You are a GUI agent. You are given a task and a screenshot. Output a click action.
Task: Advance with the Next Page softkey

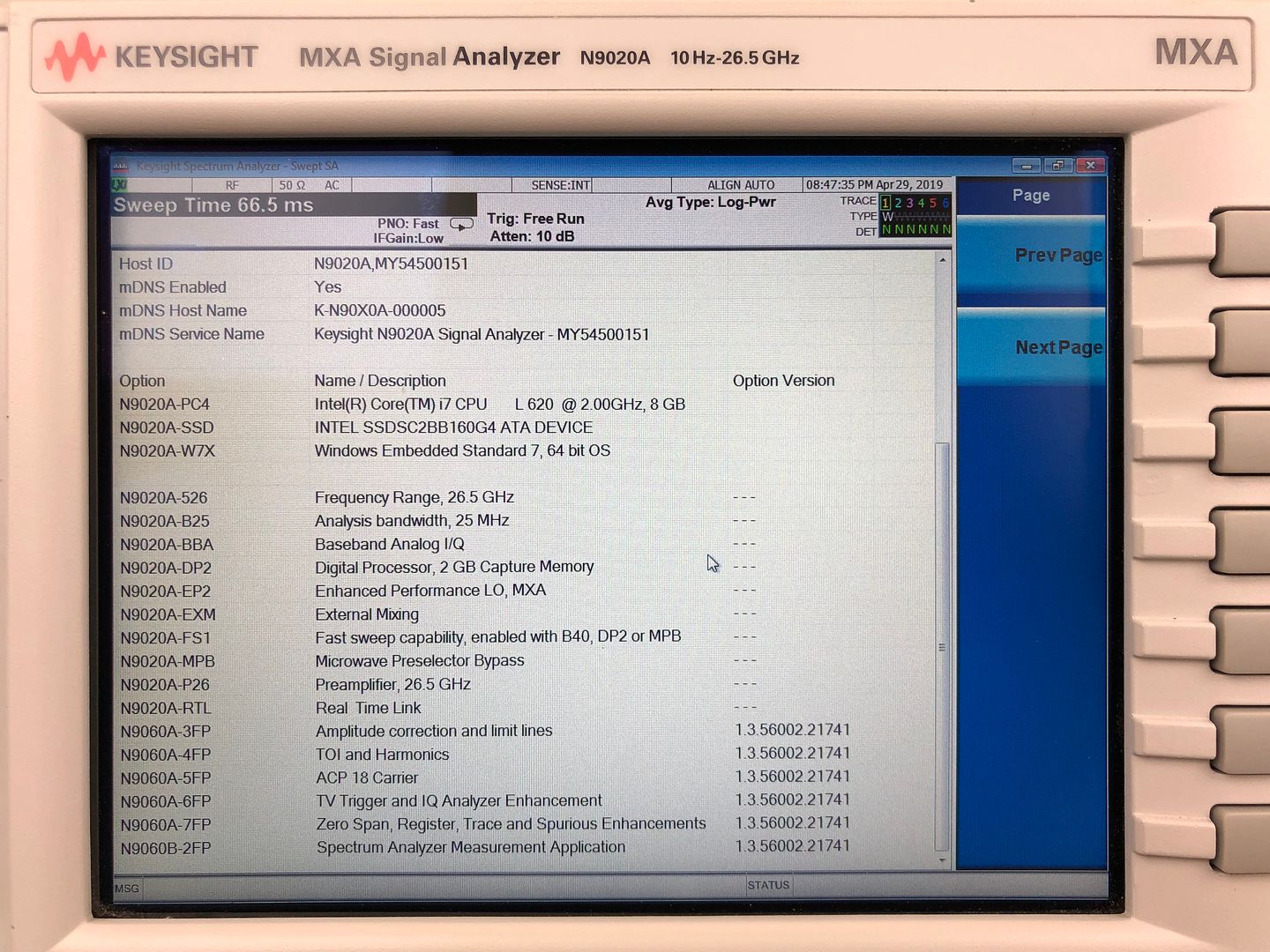pos(1031,347)
